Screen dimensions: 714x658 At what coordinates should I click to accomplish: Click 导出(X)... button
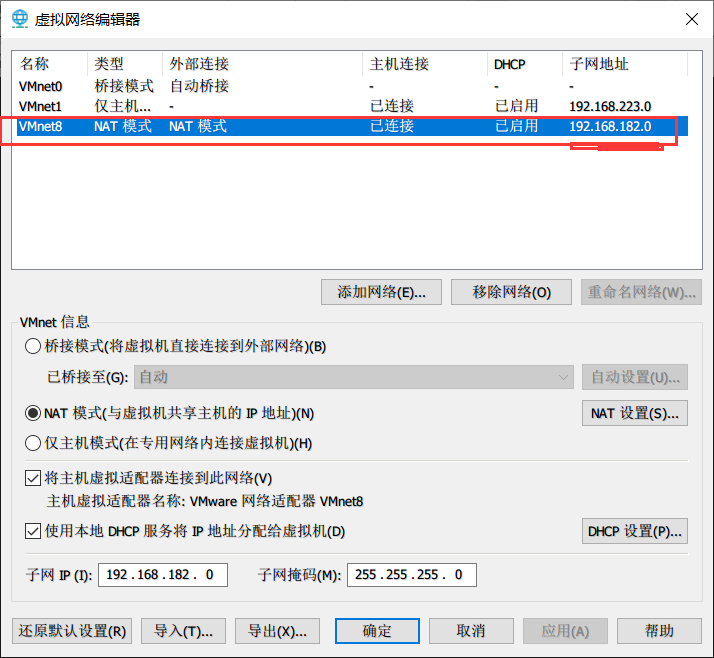[x=277, y=631]
